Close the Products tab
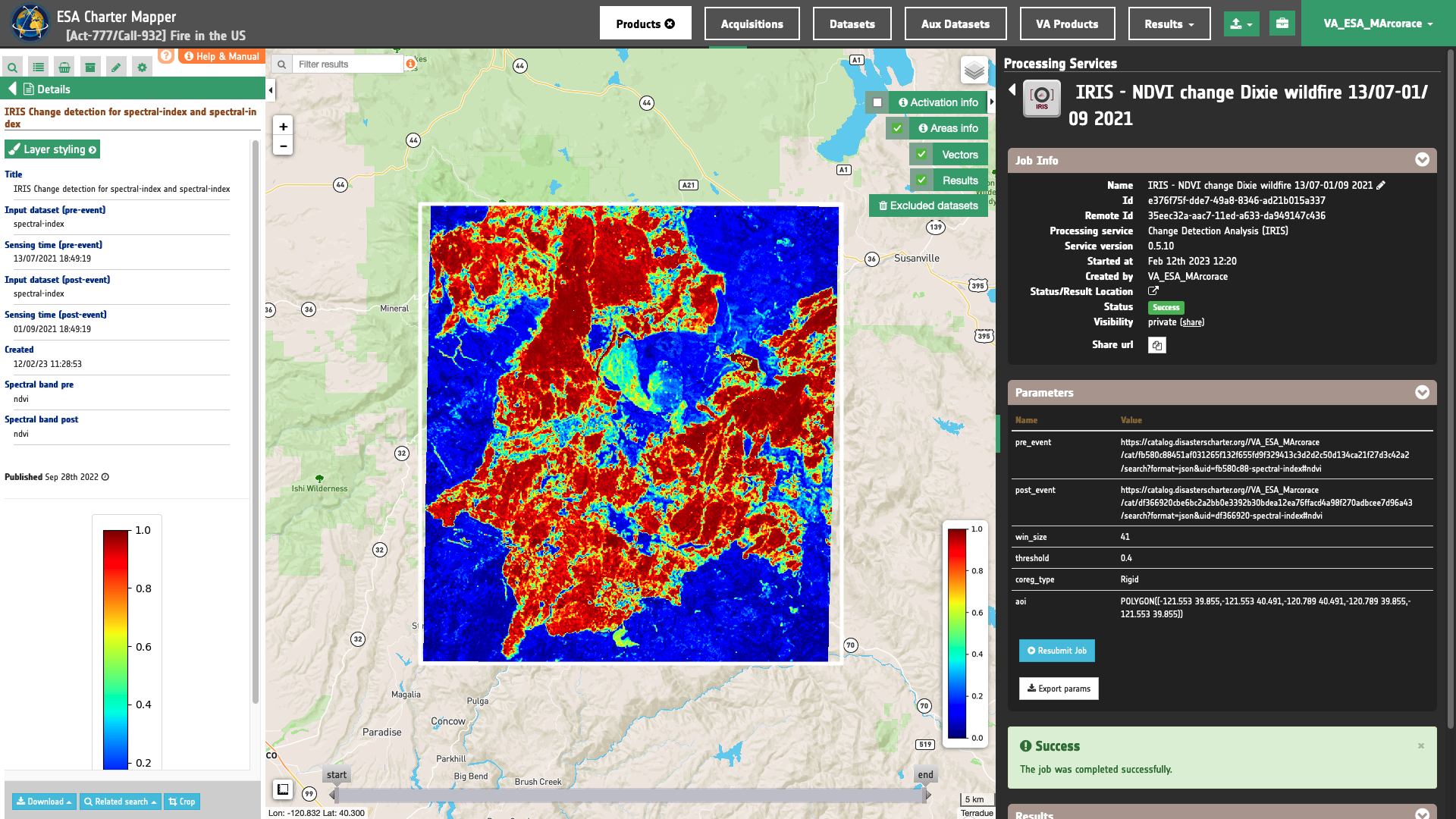 click(670, 24)
